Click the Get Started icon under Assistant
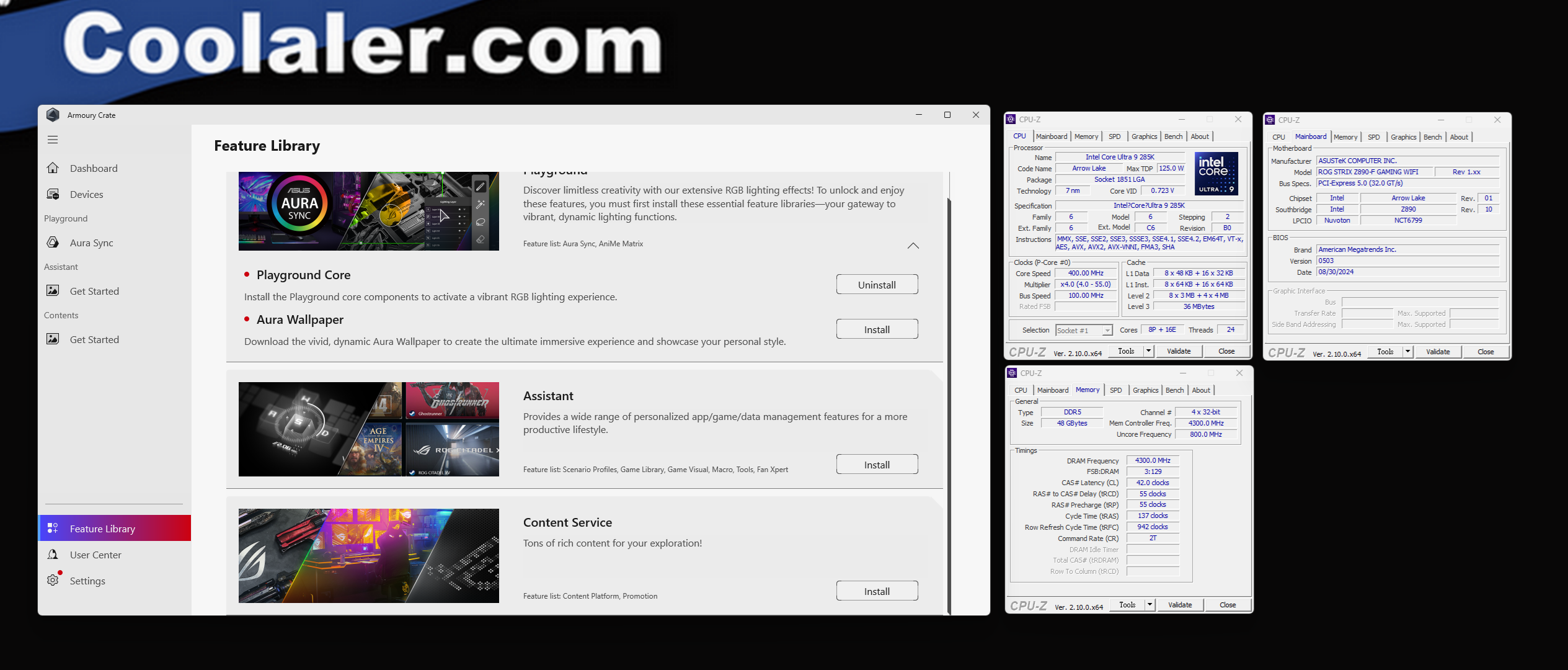1568x670 pixels. 53,291
